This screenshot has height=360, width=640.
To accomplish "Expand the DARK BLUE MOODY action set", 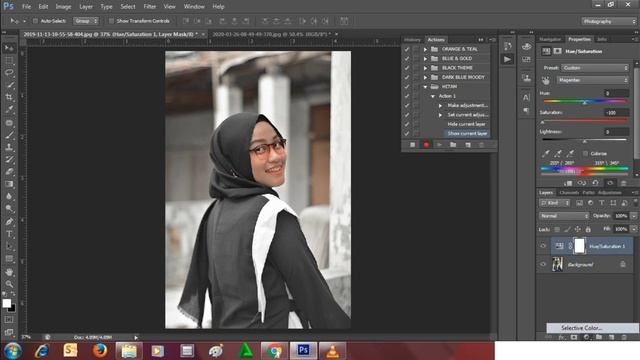I will [x=425, y=77].
